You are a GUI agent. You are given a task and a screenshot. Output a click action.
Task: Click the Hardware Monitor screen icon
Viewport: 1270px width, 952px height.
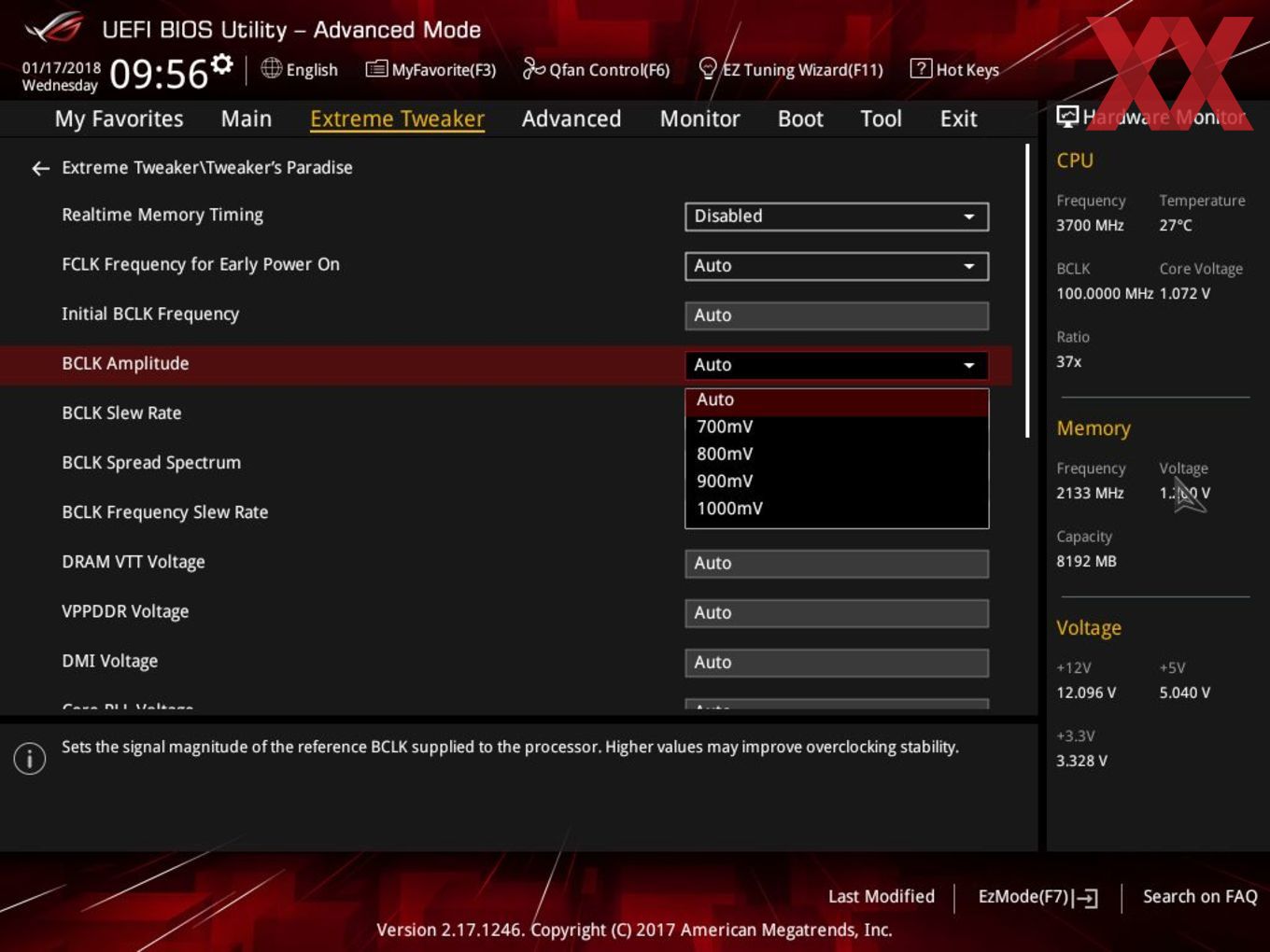pyautogui.click(x=1067, y=117)
